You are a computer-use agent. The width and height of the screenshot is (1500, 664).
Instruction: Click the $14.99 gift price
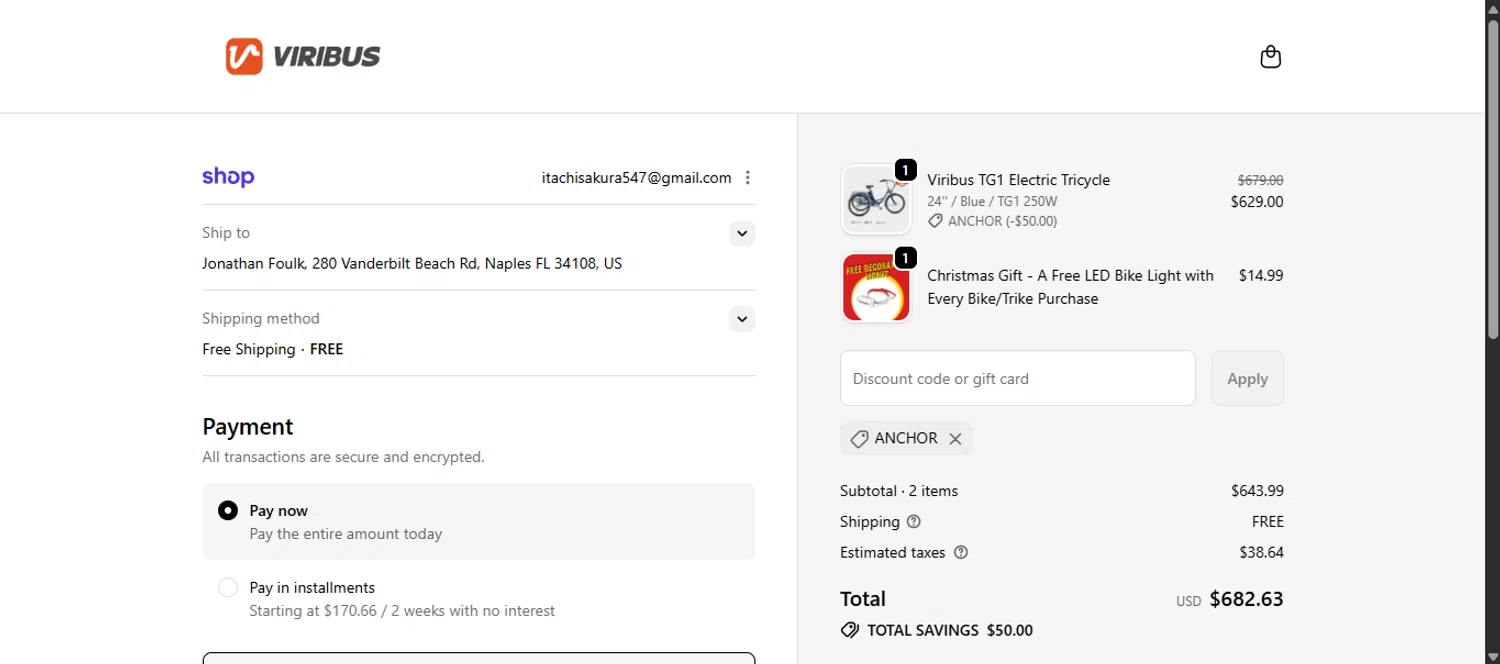1261,275
